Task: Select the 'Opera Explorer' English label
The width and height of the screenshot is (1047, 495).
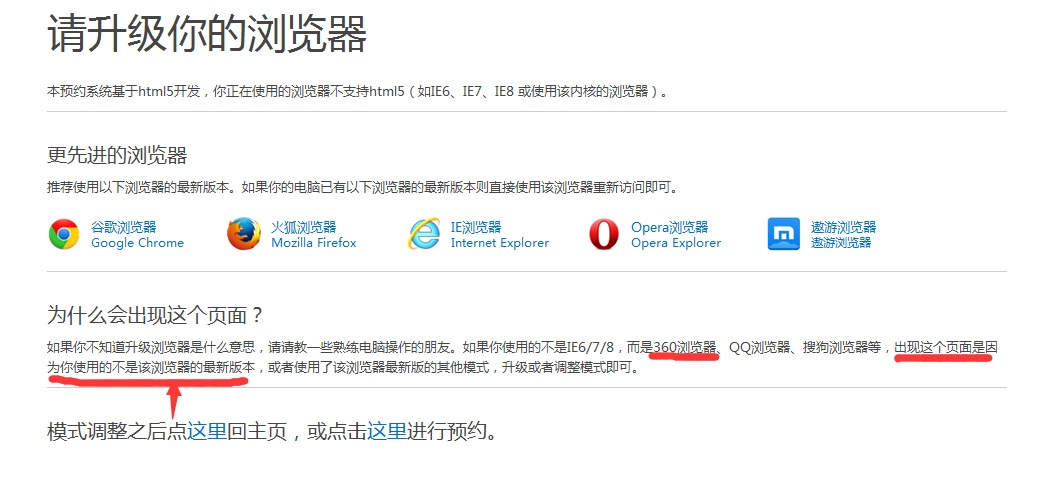Action: (x=676, y=243)
